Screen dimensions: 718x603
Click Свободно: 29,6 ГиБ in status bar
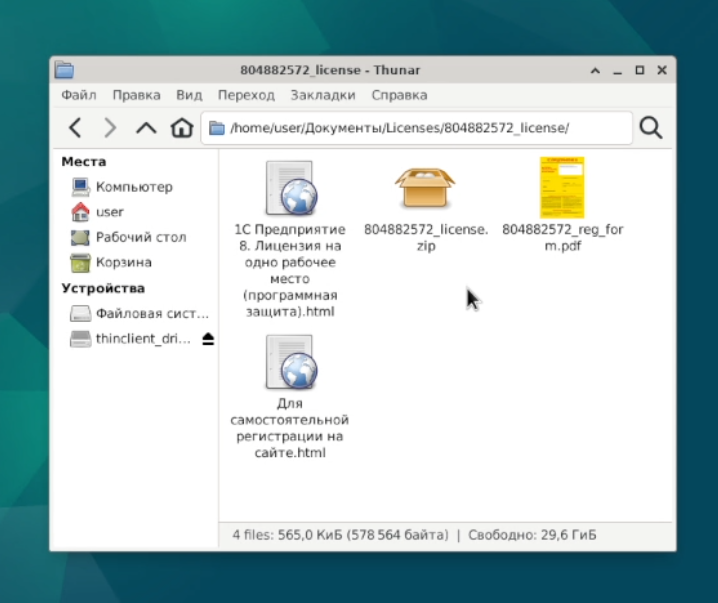point(532,535)
